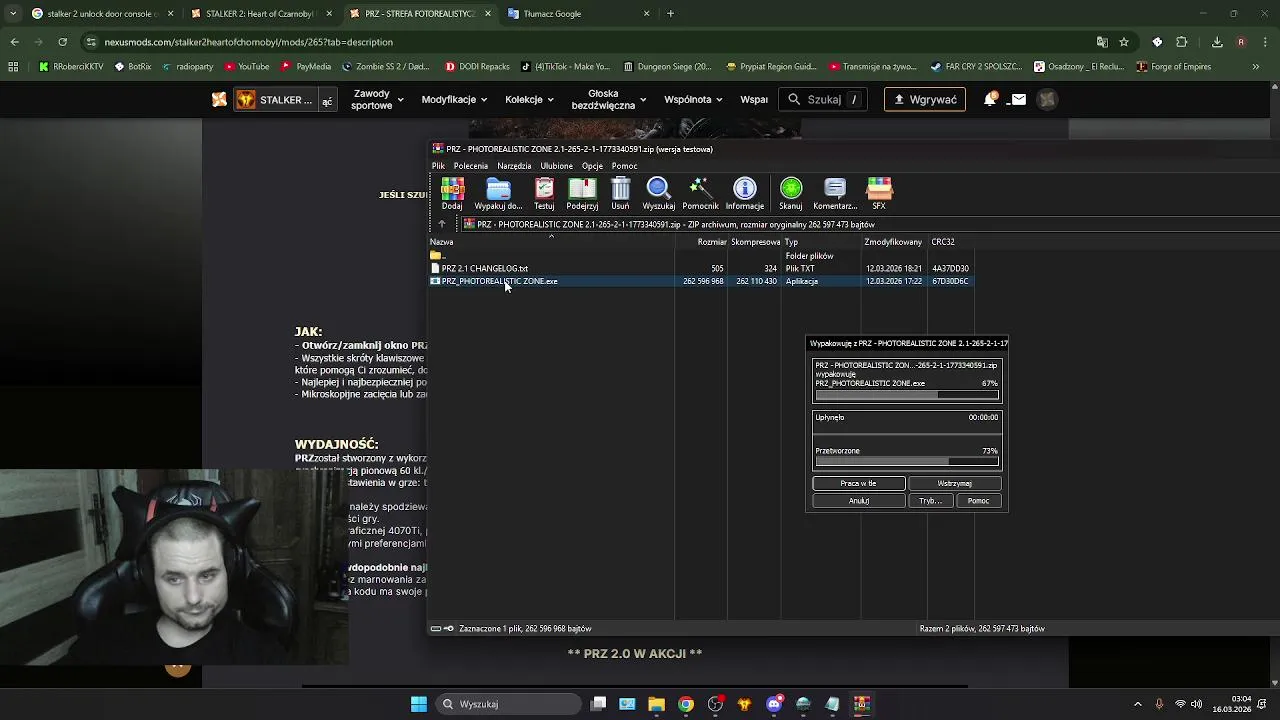Open the Pomoc menu in WinRAR
Viewport: 1280px width, 720px height.
click(x=624, y=166)
